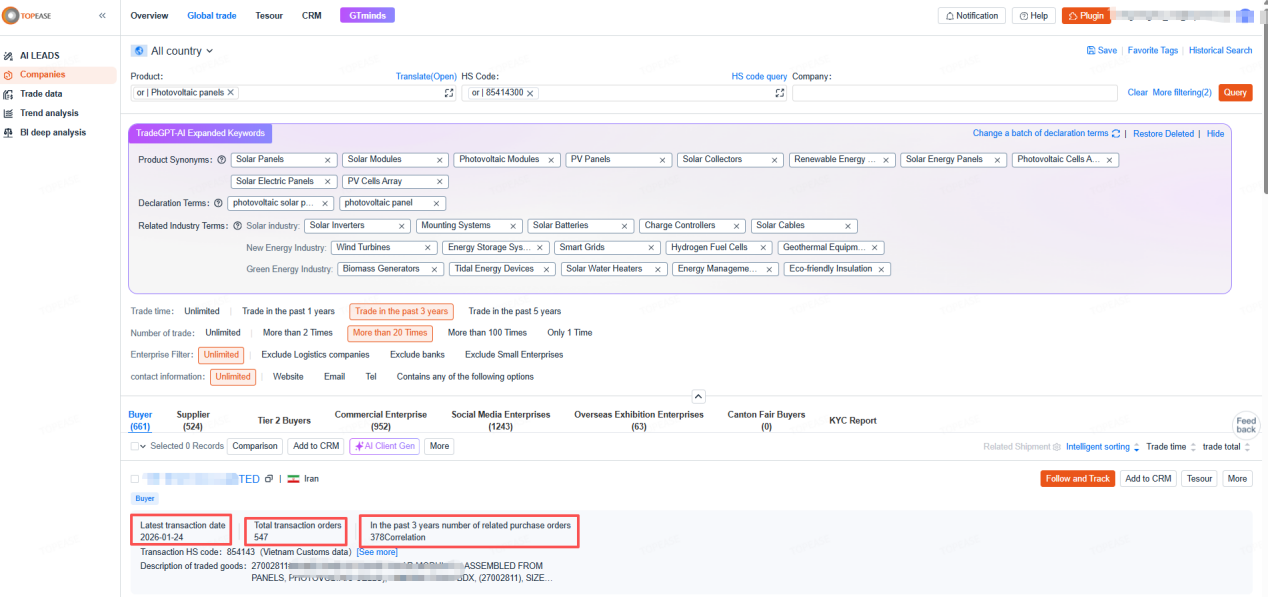This screenshot has width=1268, height=597.
Task: Click the Follow and Track button for the buyer
Action: (1077, 478)
